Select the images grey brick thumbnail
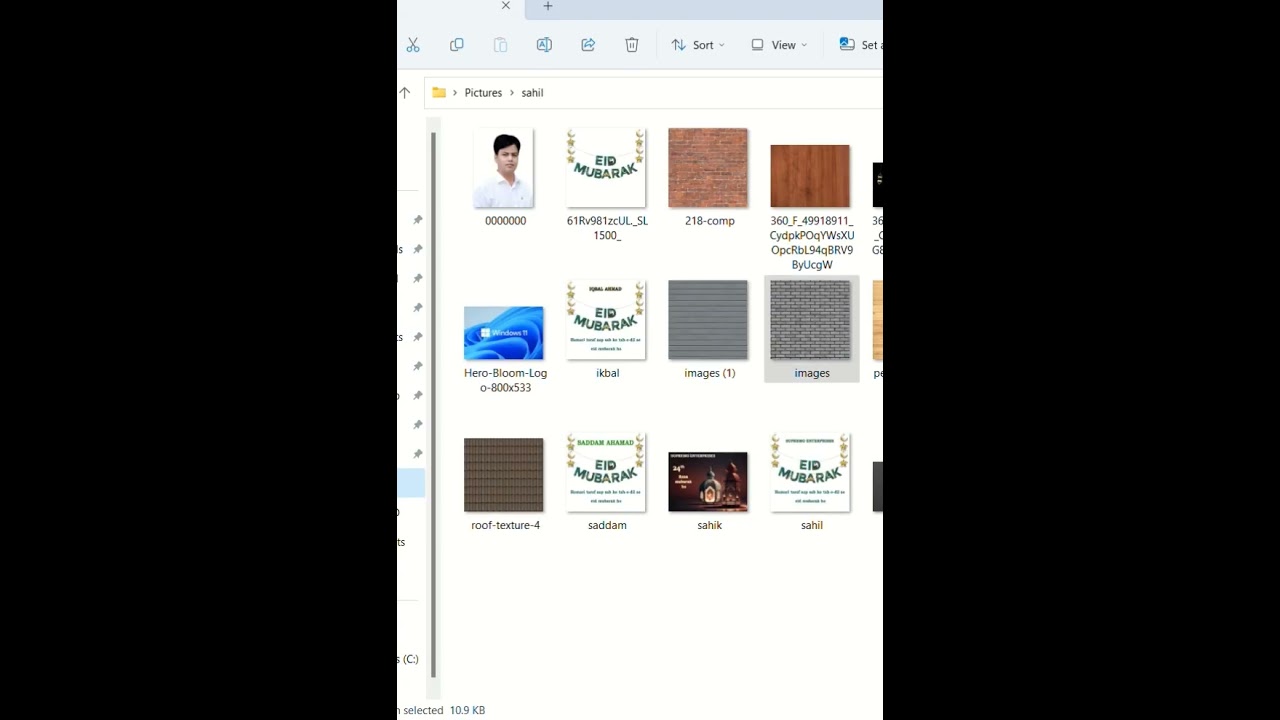Image resolution: width=1280 pixels, height=720 pixels. 810,320
